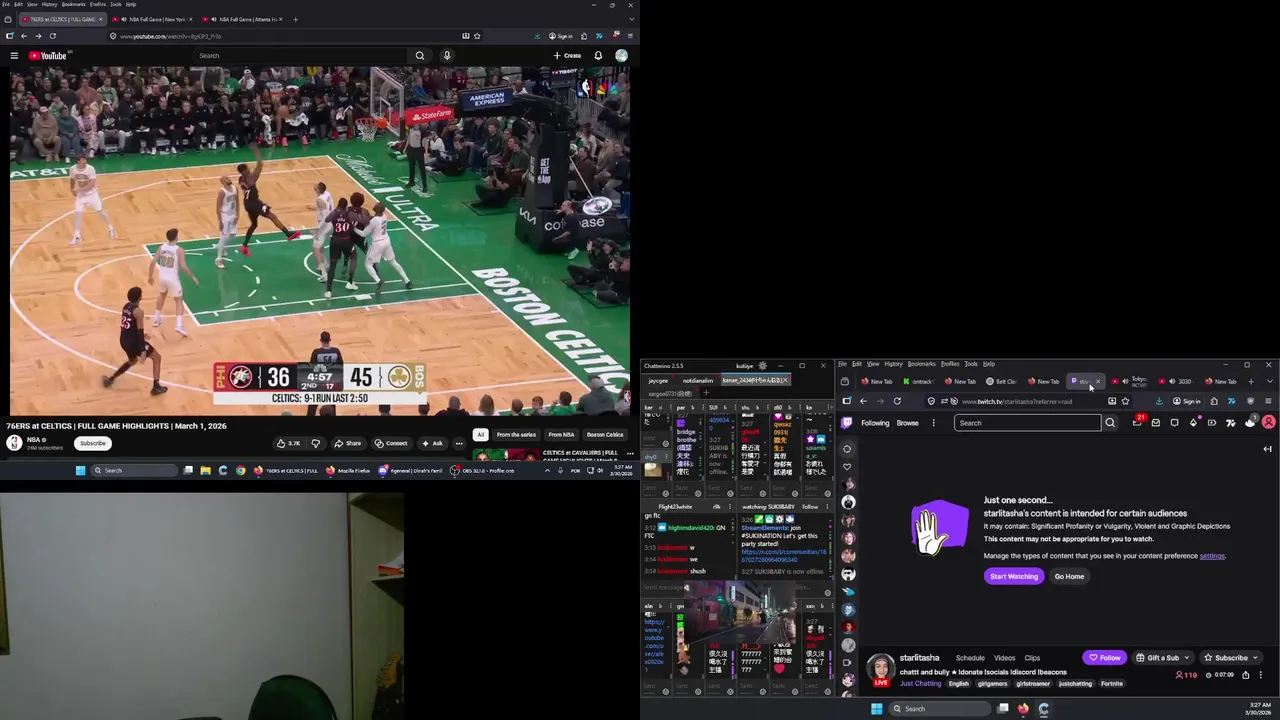Open the Twitch browser application hamburger menu
1280x720 pixels.
pos(1269,401)
